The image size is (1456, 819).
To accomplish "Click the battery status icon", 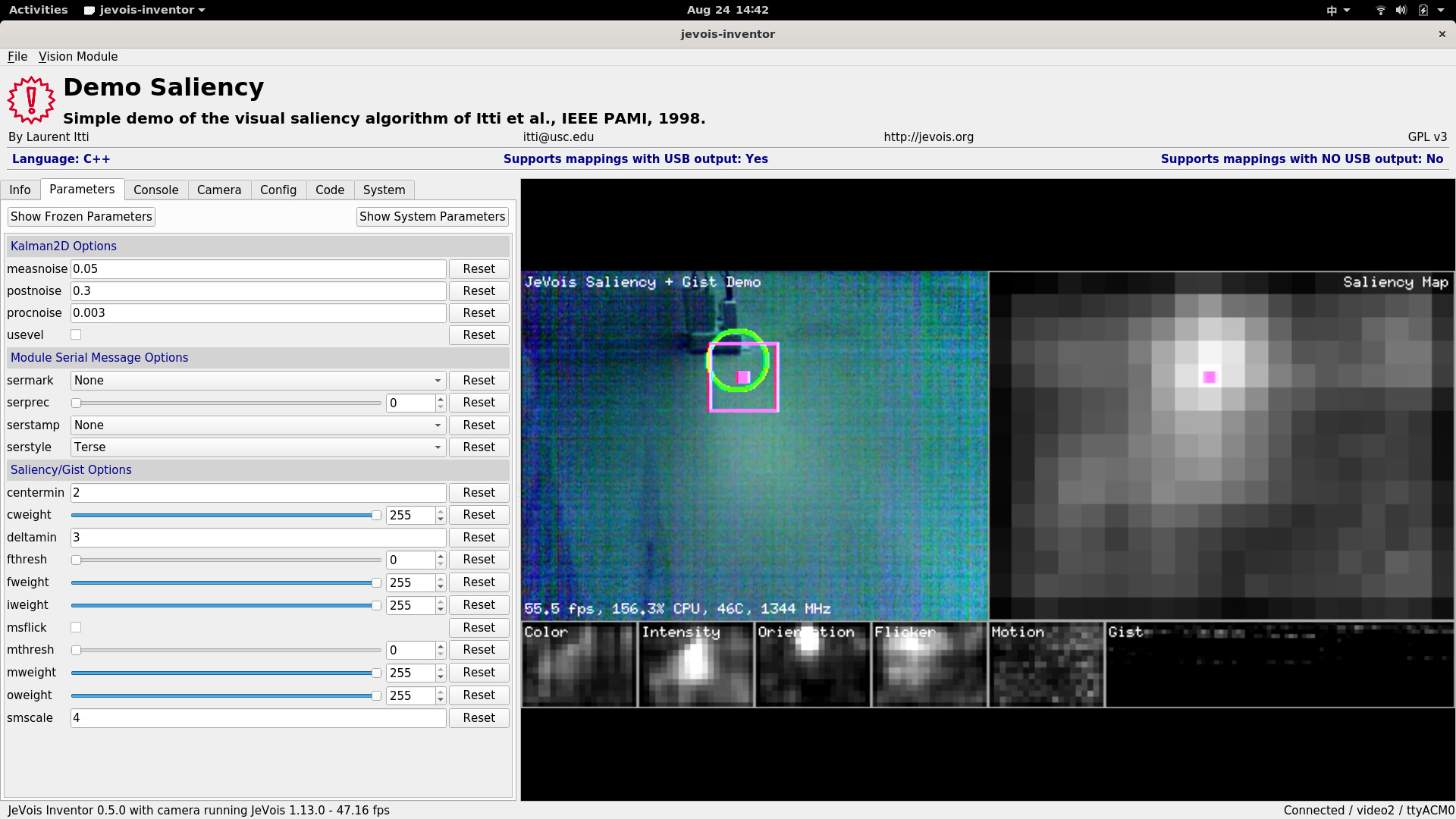I will click(x=1423, y=10).
